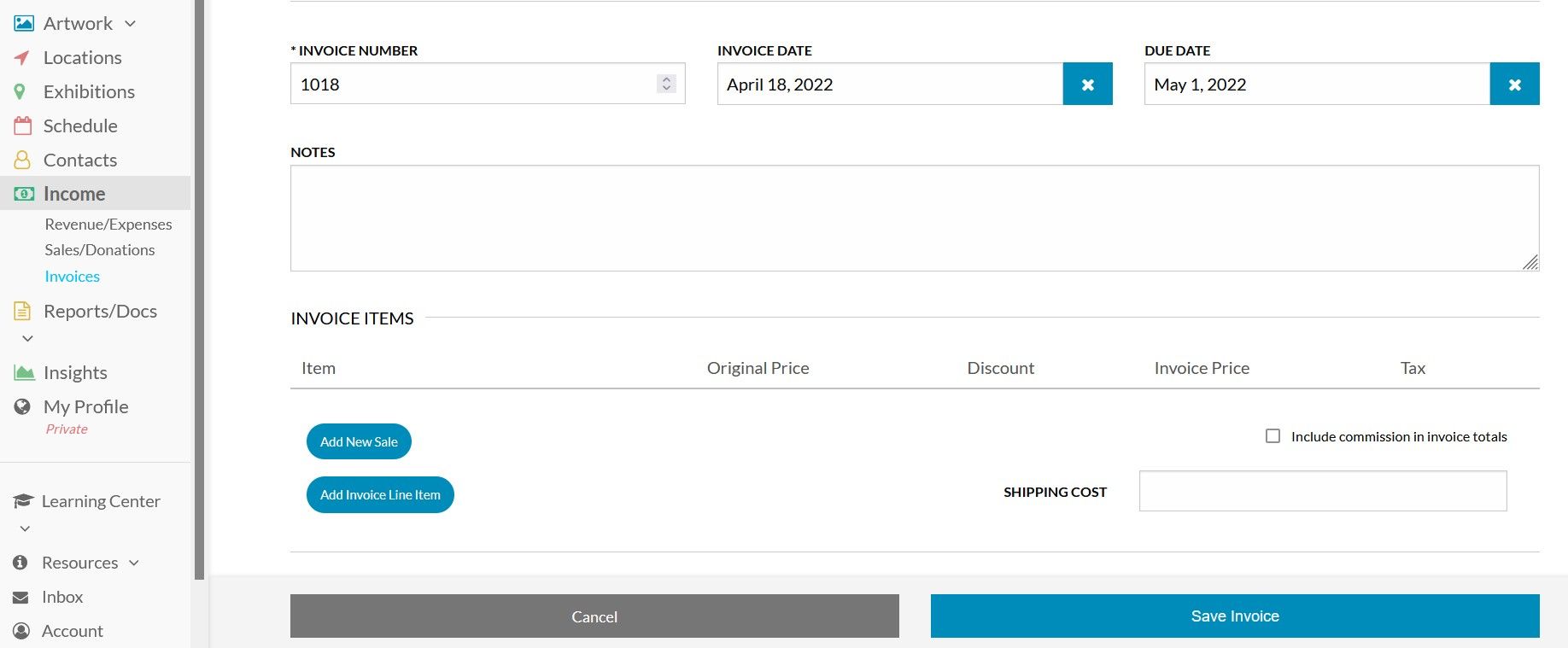The image size is (1568, 648).
Task: Click into the Shipping Cost field
Action: click(x=1322, y=491)
